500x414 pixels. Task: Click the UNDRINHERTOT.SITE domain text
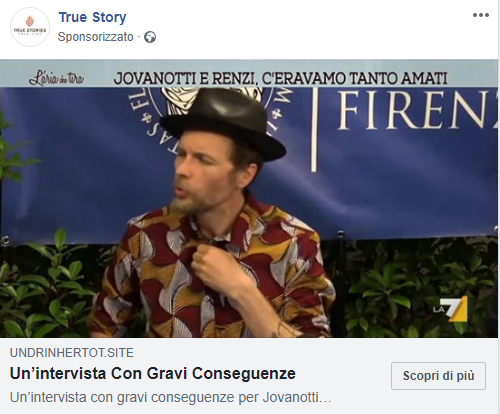pos(72,353)
